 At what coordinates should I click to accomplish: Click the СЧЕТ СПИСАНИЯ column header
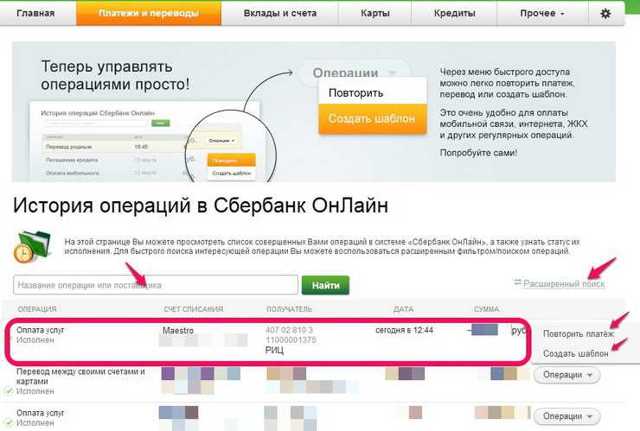coord(193,309)
